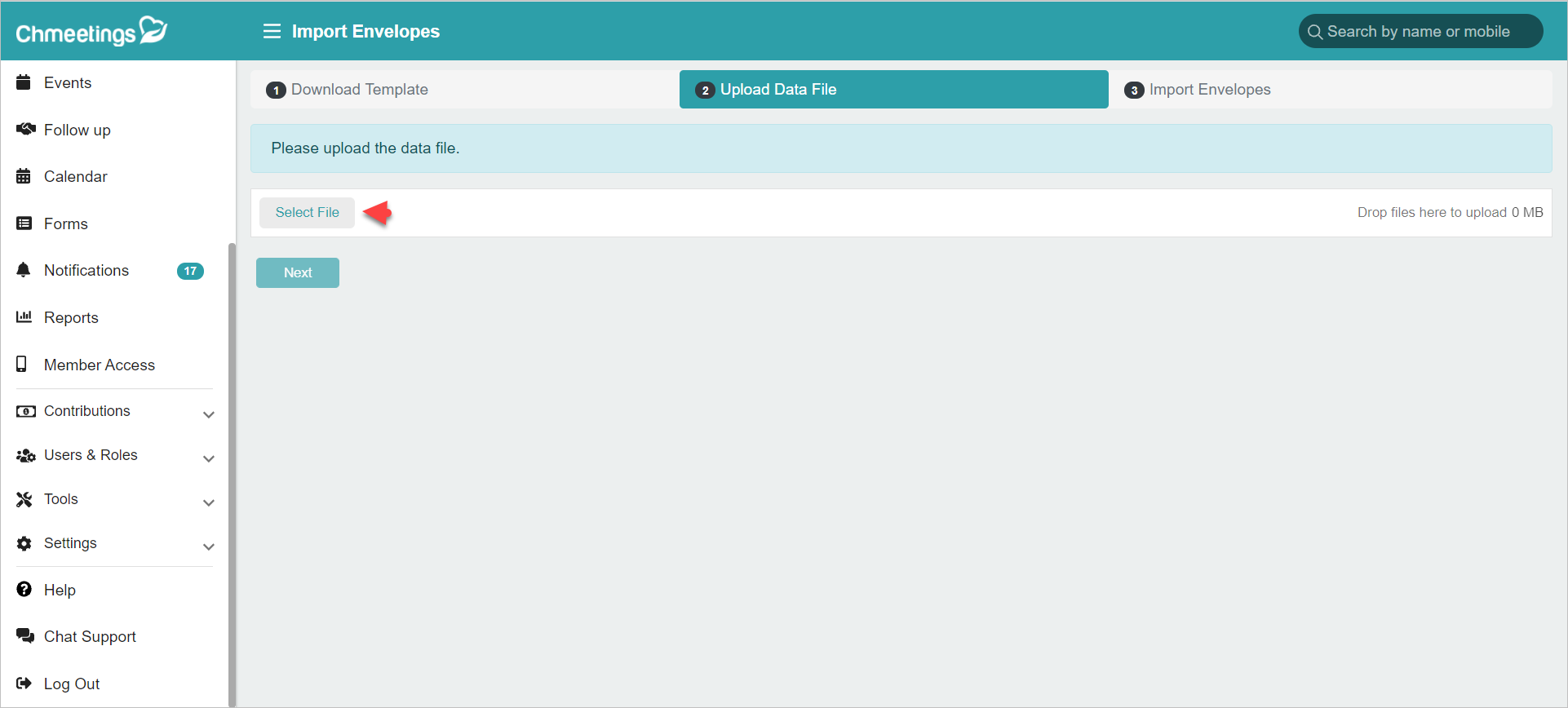Image resolution: width=1568 pixels, height=708 pixels.
Task: Open the Tools menu label
Action: click(61, 499)
